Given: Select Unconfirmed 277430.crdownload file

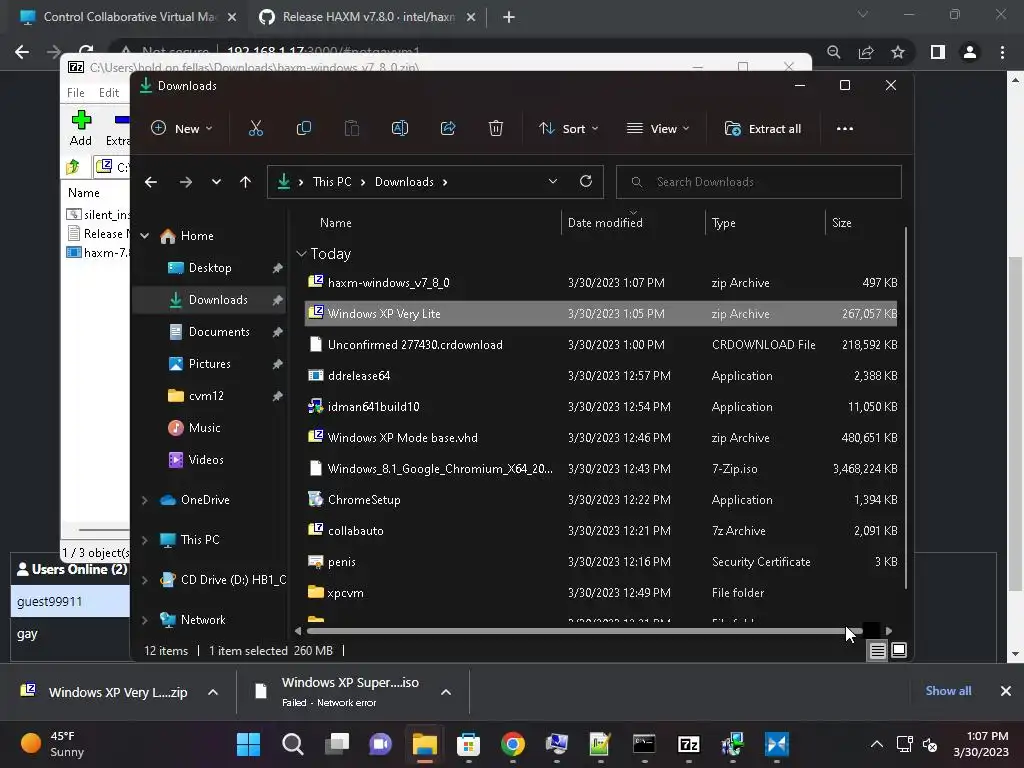Looking at the screenshot, I should tap(601, 345).
